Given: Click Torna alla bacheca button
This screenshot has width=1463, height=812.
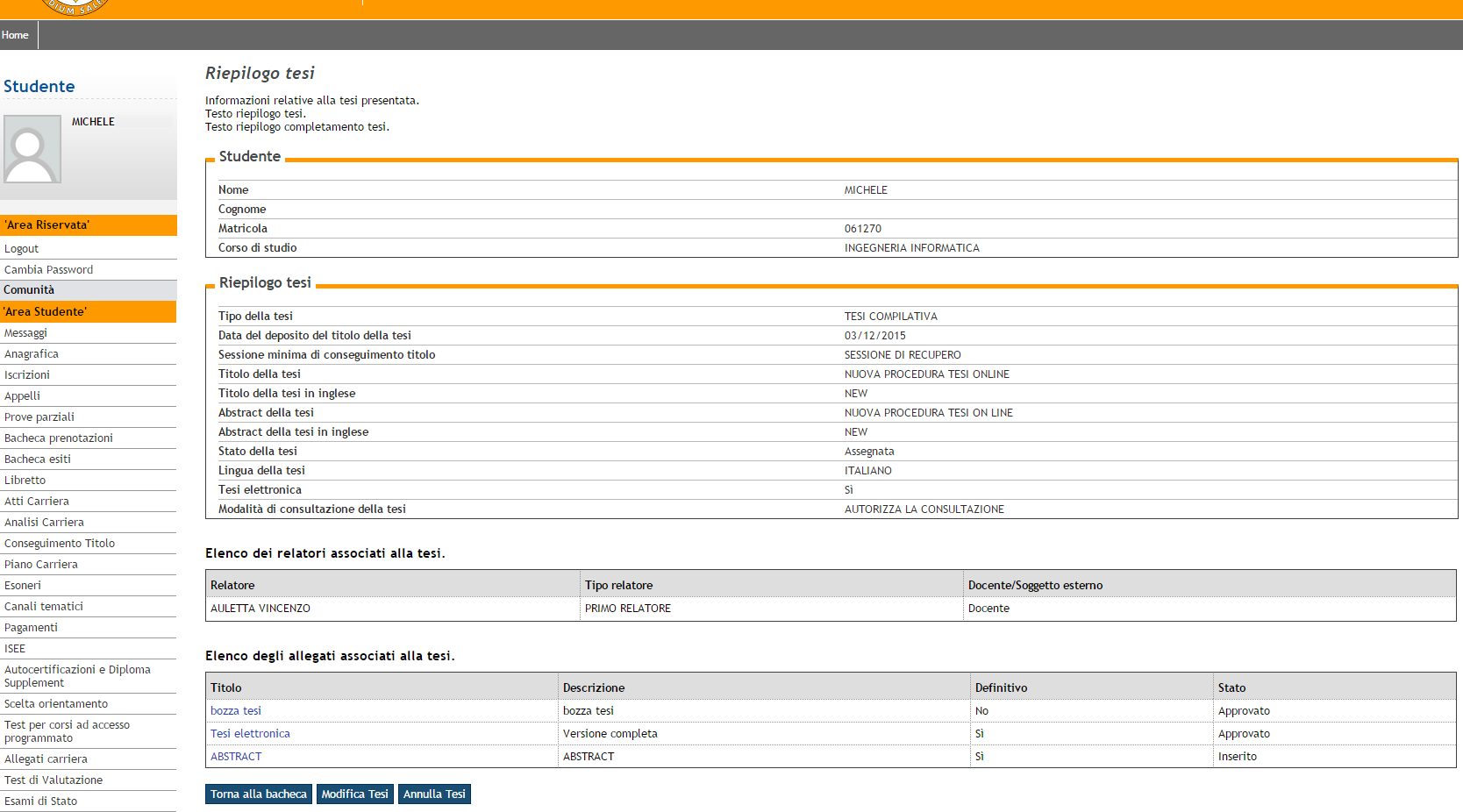Looking at the screenshot, I should click(x=259, y=794).
